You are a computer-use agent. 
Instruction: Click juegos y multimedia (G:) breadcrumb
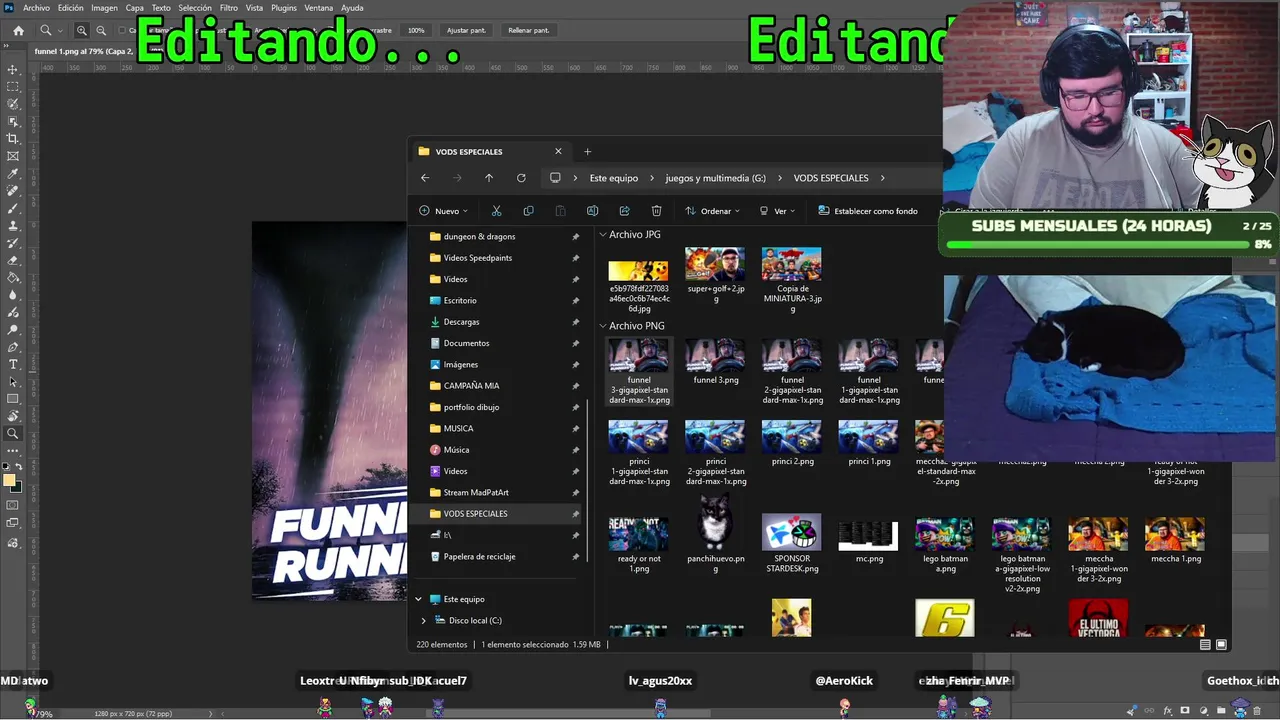coord(715,178)
